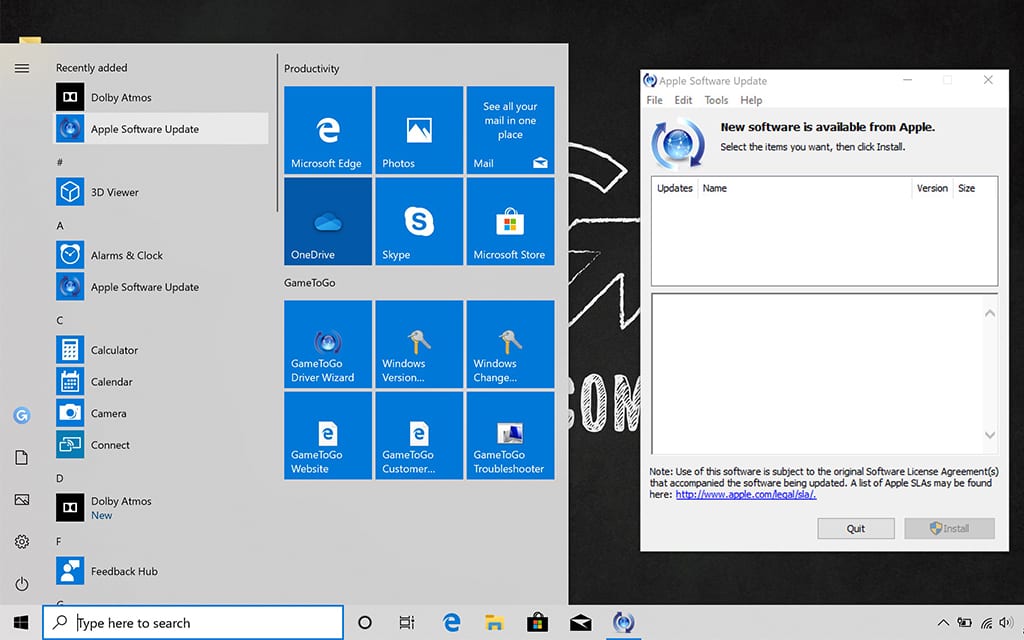The height and width of the screenshot is (640, 1024).
Task: Focus the Type here to search box
Action: 193,622
